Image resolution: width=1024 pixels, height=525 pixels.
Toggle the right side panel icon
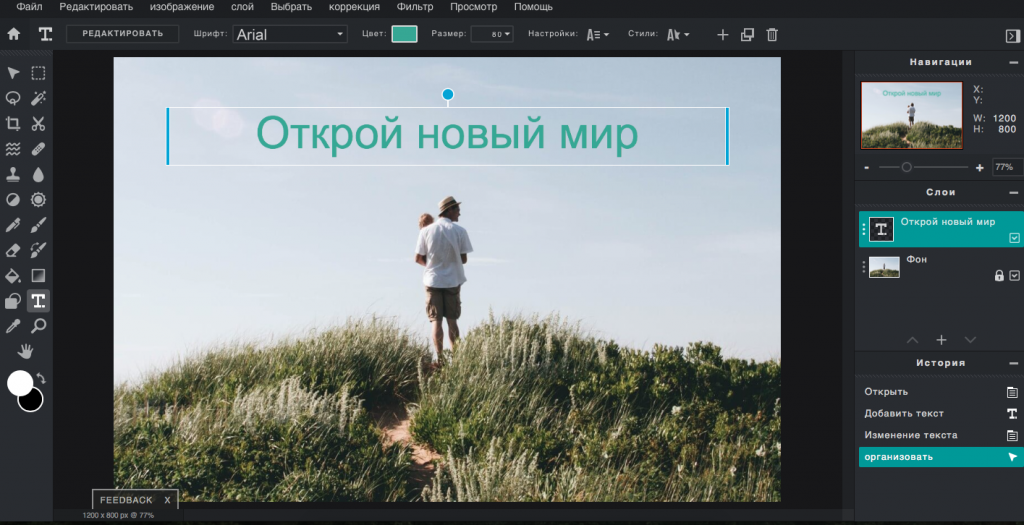[x=1012, y=36]
